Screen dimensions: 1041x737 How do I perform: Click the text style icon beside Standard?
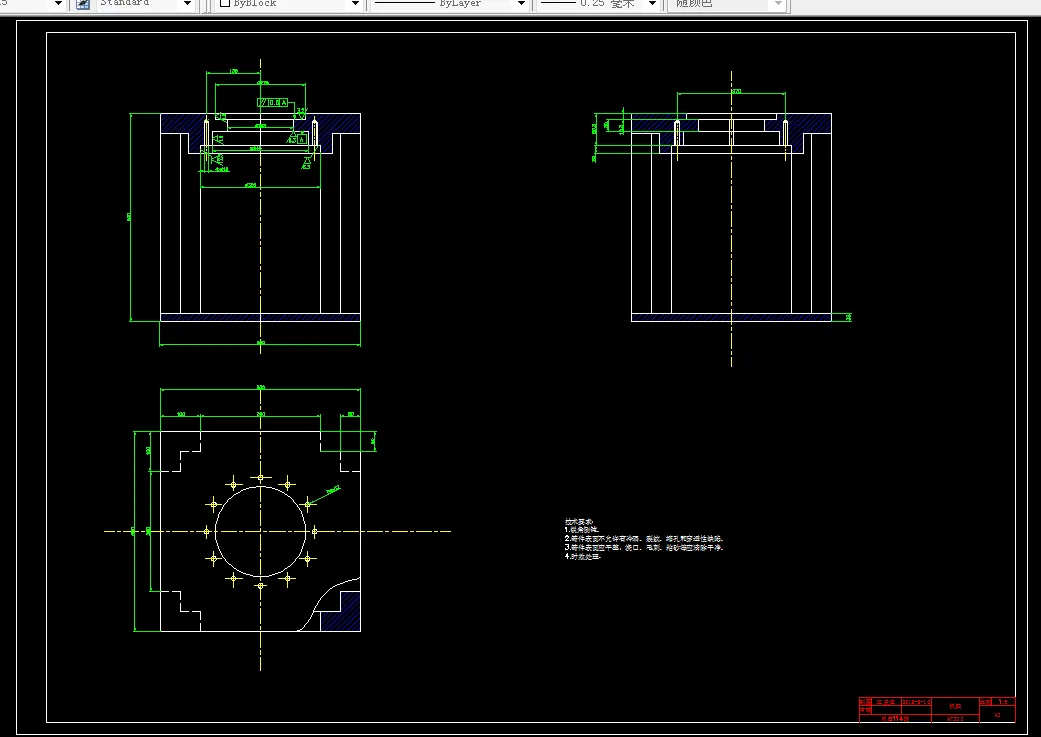[83, 4]
